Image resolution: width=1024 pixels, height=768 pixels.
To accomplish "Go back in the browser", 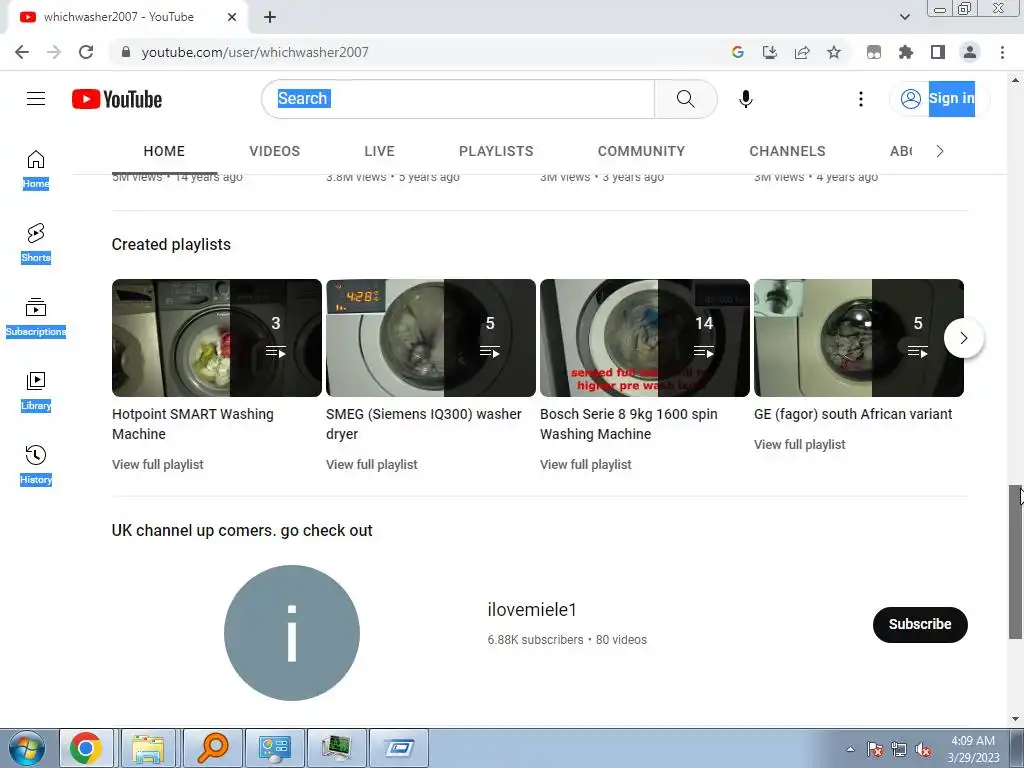I will 22,52.
